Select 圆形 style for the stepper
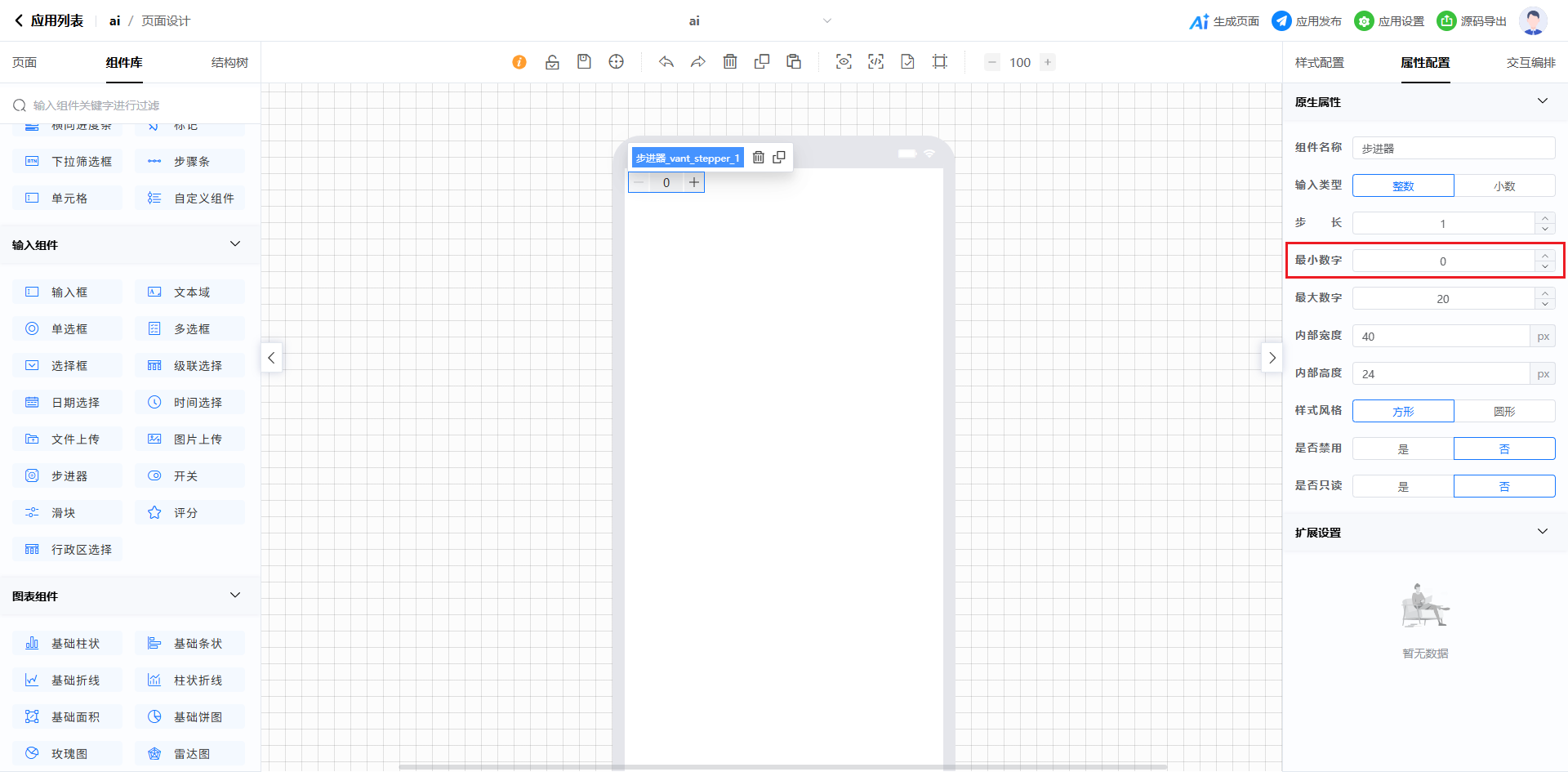Image resolution: width=1568 pixels, height=772 pixels. [x=1504, y=412]
